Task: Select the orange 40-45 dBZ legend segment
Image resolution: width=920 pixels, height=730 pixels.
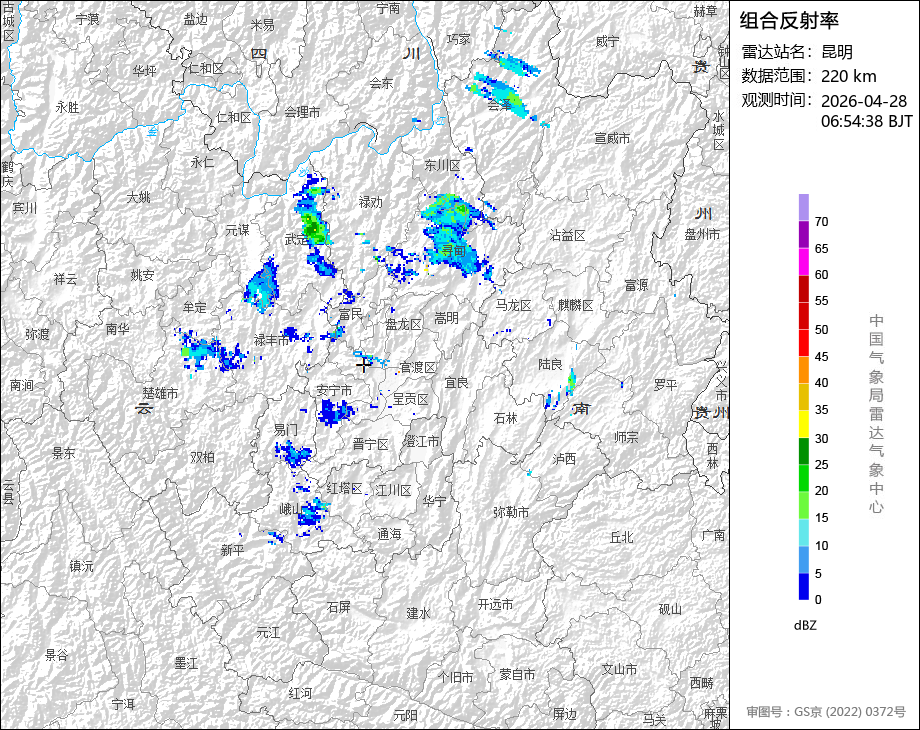Action: pos(803,370)
